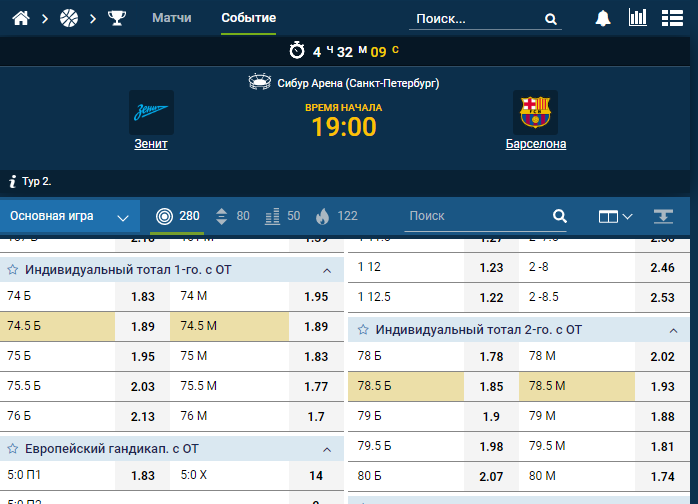Image resolution: width=698 pixels, height=504 pixels.
Task: Open column layout dropdown
Action: click(x=615, y=216)
